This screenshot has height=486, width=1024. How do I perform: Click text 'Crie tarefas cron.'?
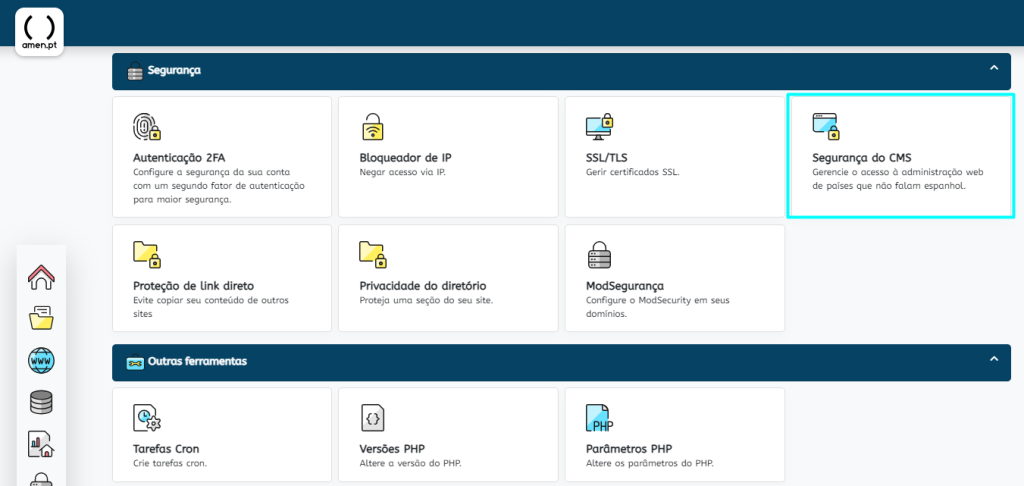170,463
